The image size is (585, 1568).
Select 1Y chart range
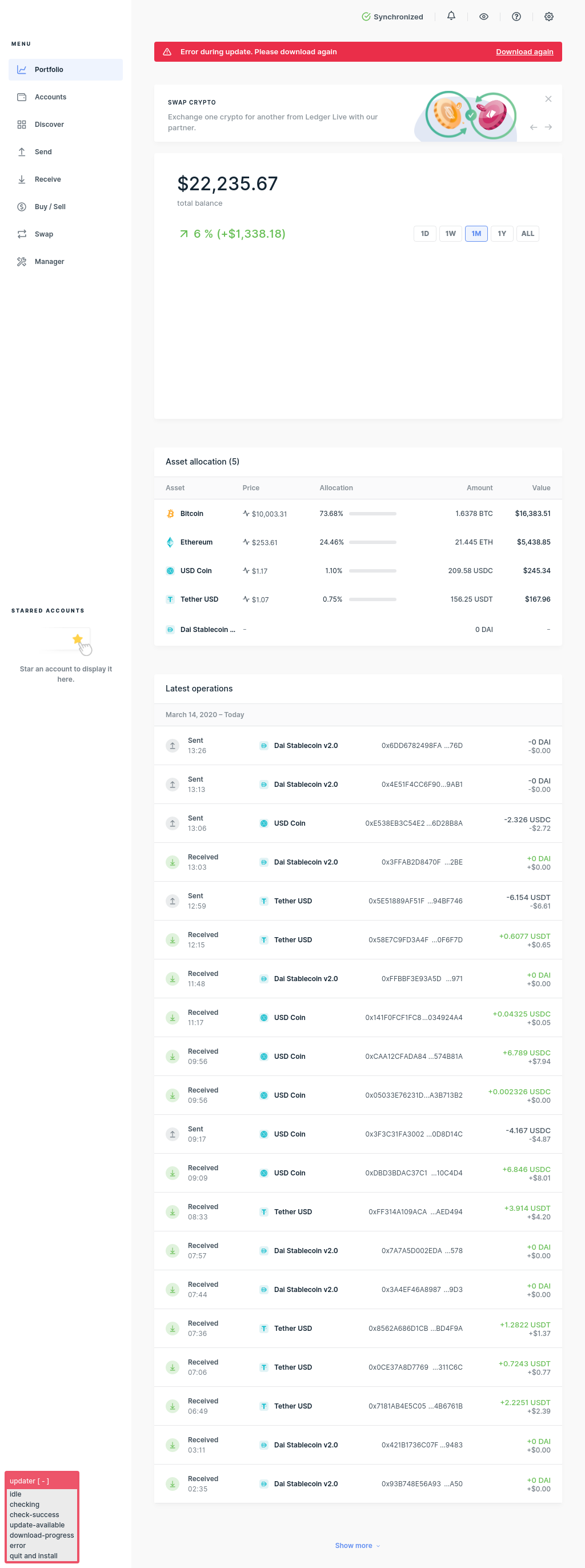502,234
